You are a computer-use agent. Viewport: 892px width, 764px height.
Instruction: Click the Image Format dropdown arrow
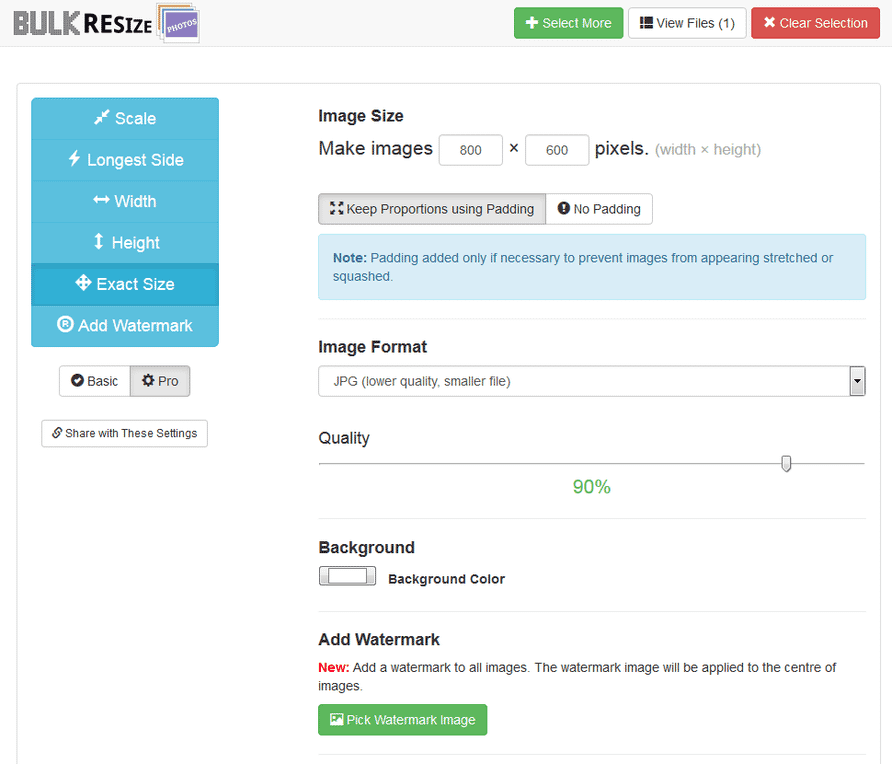857,381
